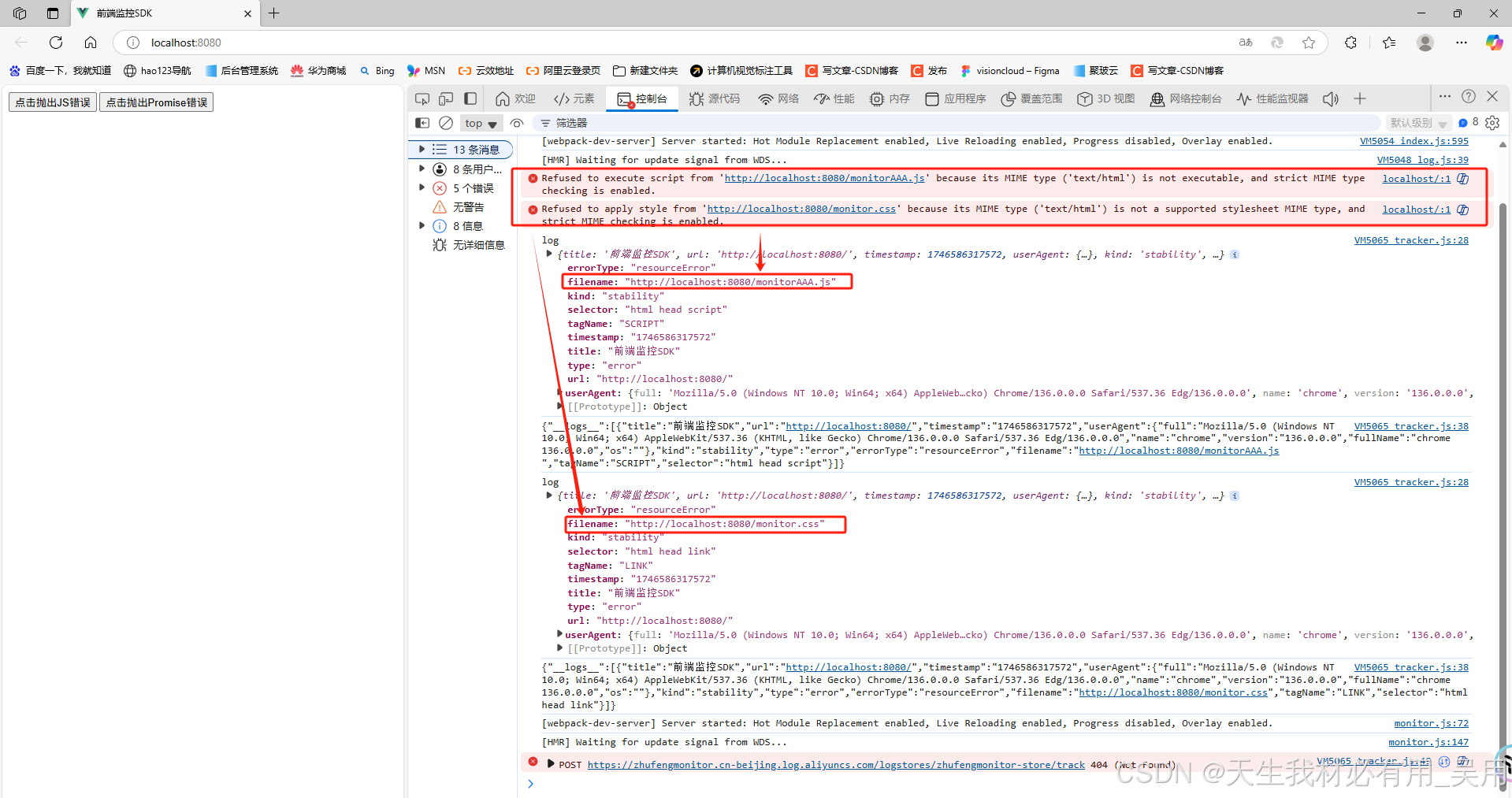Expand the '13 条消息' sidebar group
Viewport: 1512px width, 798px height.
point(422,149)
